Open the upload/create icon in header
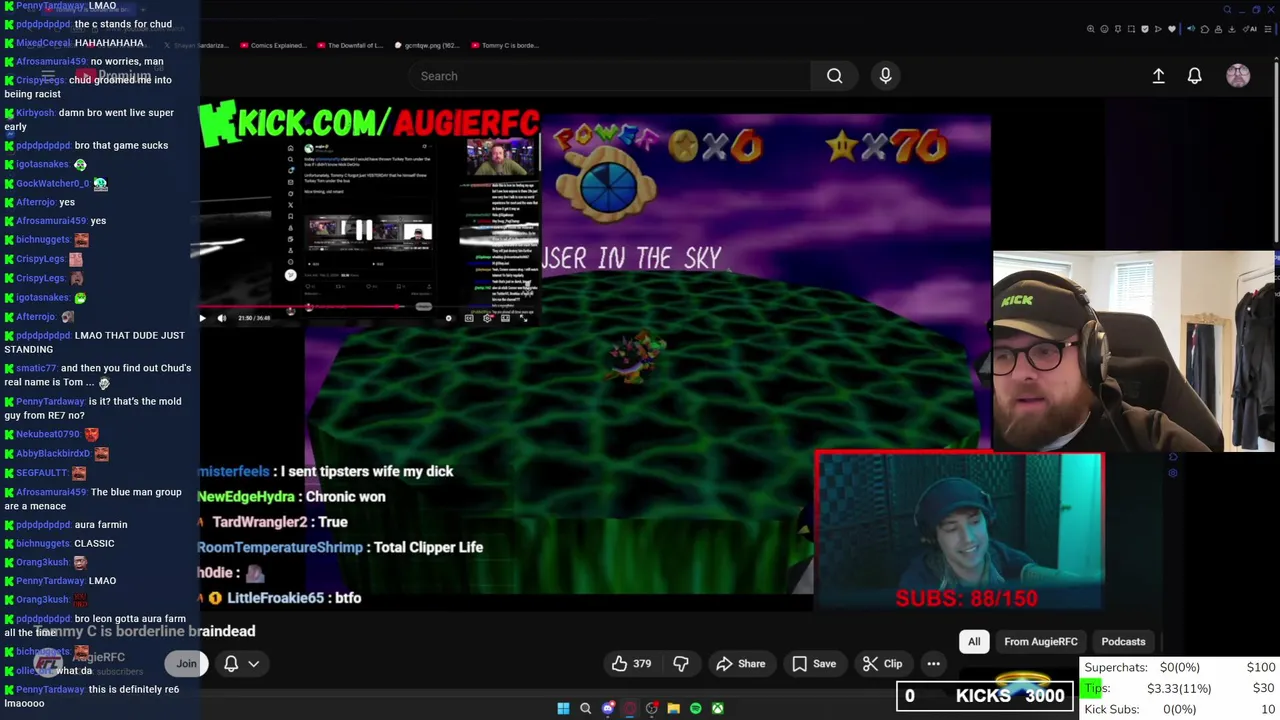 point(1158,76)
